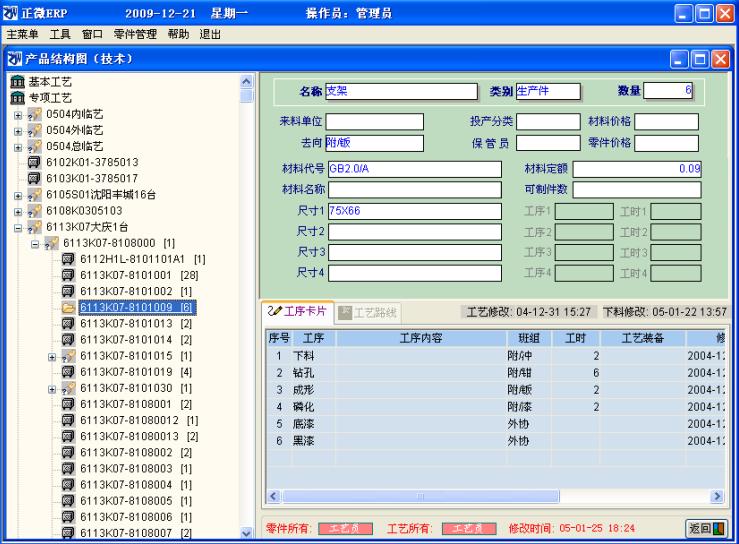Click the part icon for 6113K07-8101013
The height and width of the screenshot is (544, 739).
coord(68,324)
